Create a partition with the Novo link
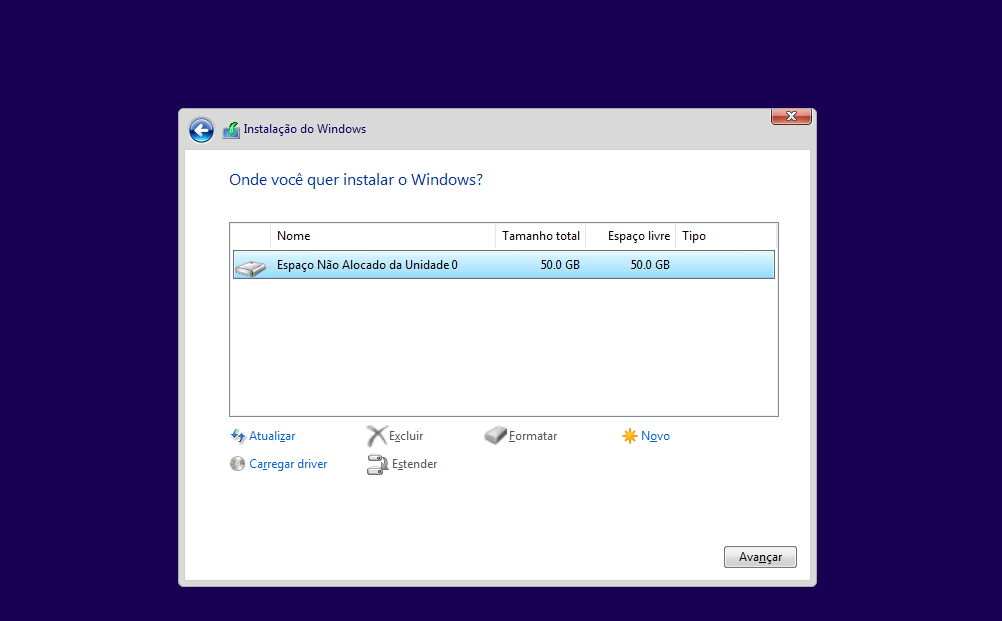Image resolution: width=1002 pixels, height=621 pixels. tap(655, 436)
